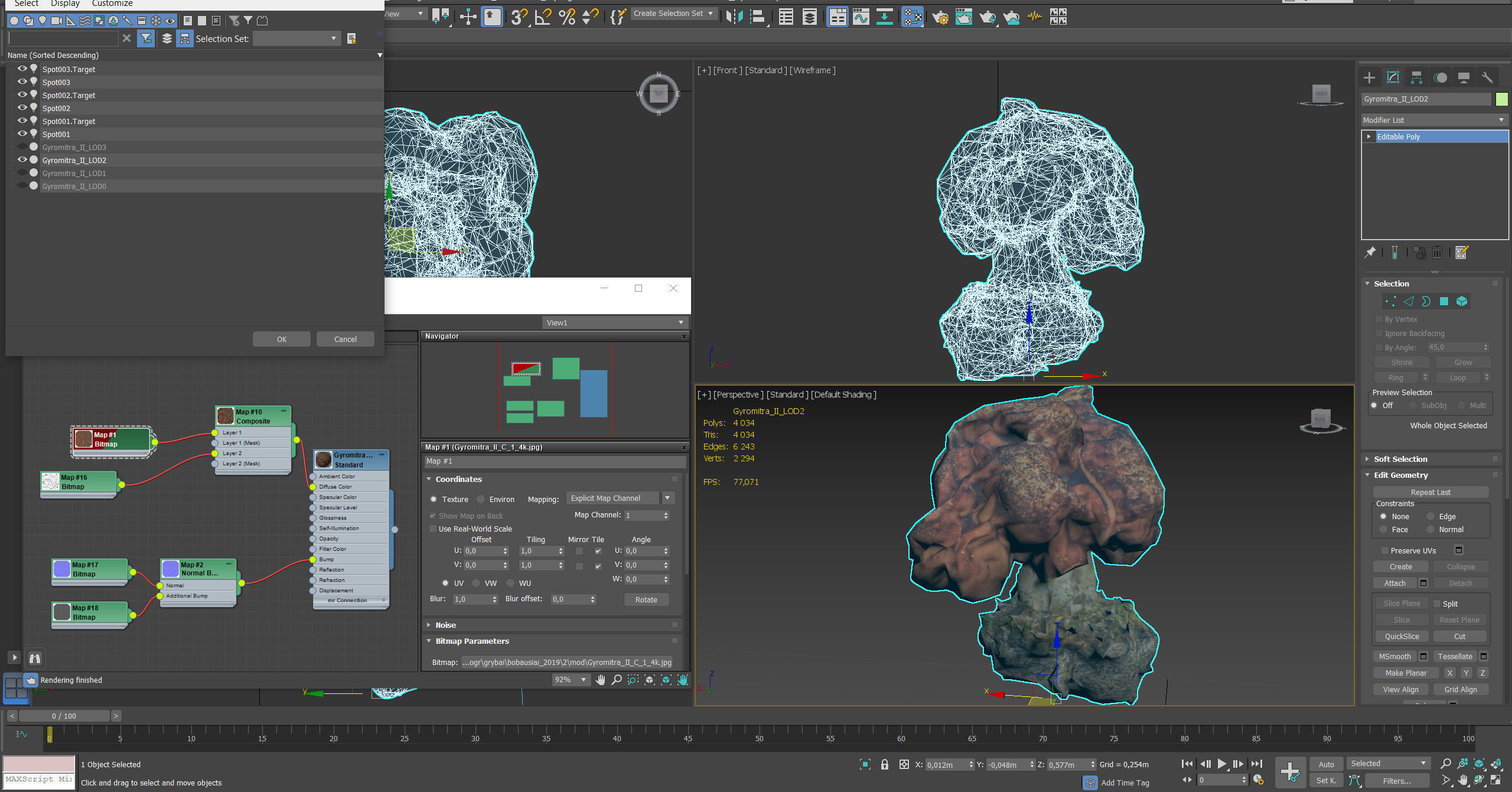1512x792 pixels.
Task: Open the Rendered Frame Window
Action: pos(963,17)
